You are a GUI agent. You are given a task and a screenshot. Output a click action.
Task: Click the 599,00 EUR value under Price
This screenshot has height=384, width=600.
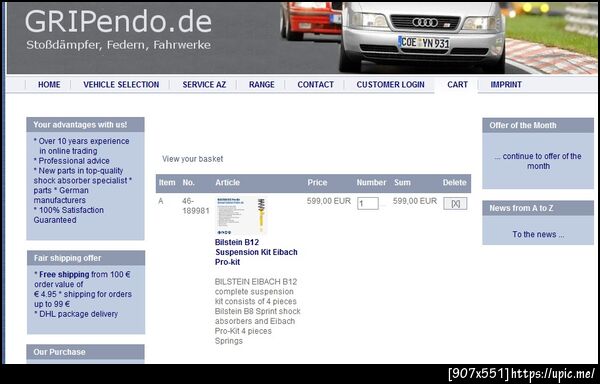[329, 201]
